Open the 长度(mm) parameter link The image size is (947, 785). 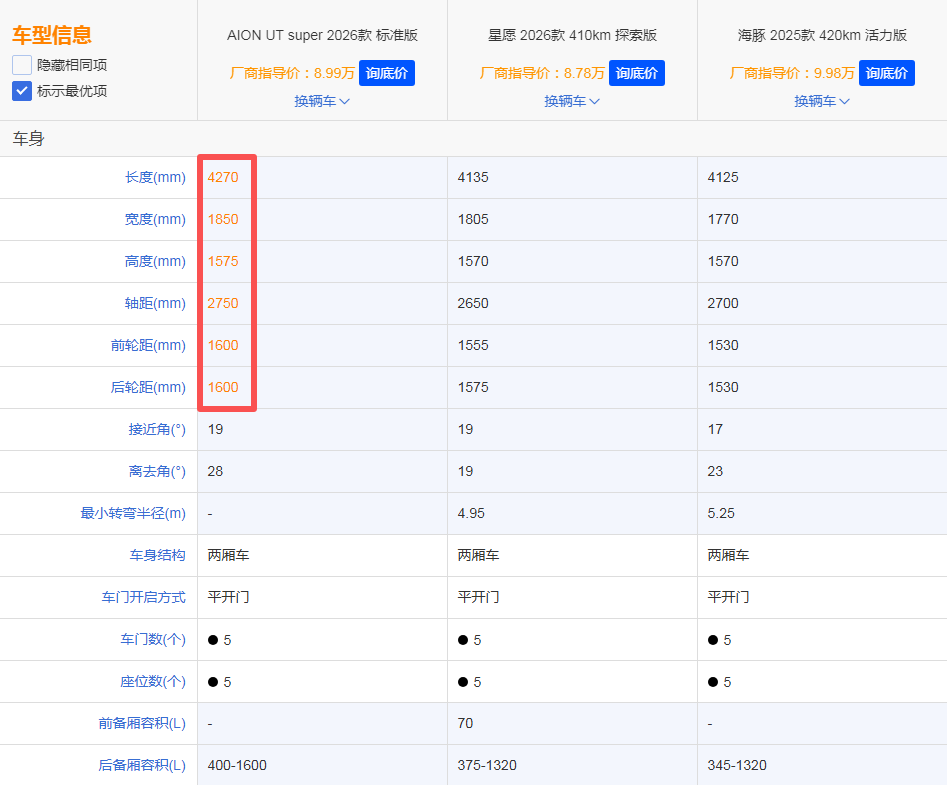tap(155, 178)
